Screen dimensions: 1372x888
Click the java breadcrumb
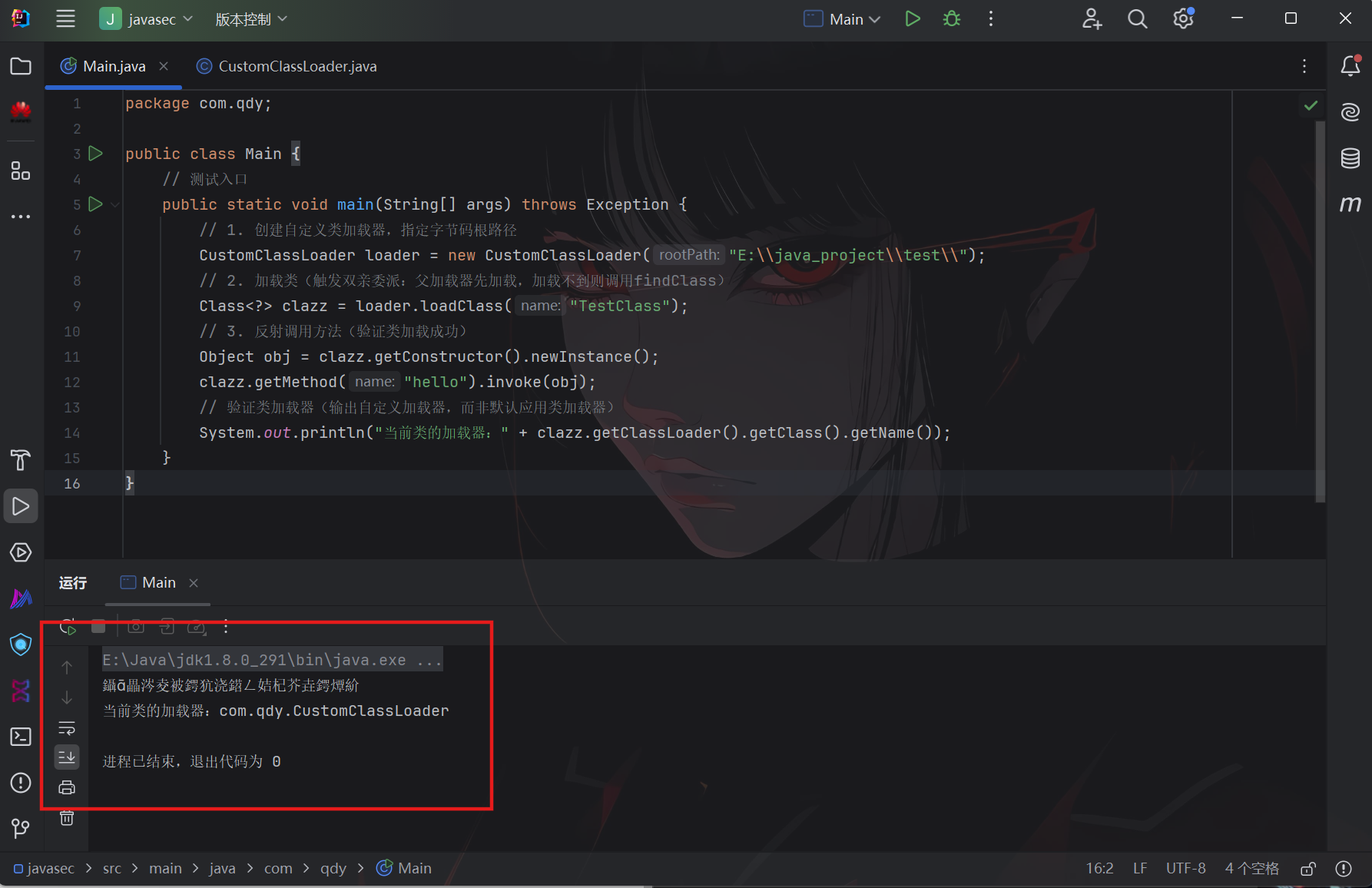[222, 868]
